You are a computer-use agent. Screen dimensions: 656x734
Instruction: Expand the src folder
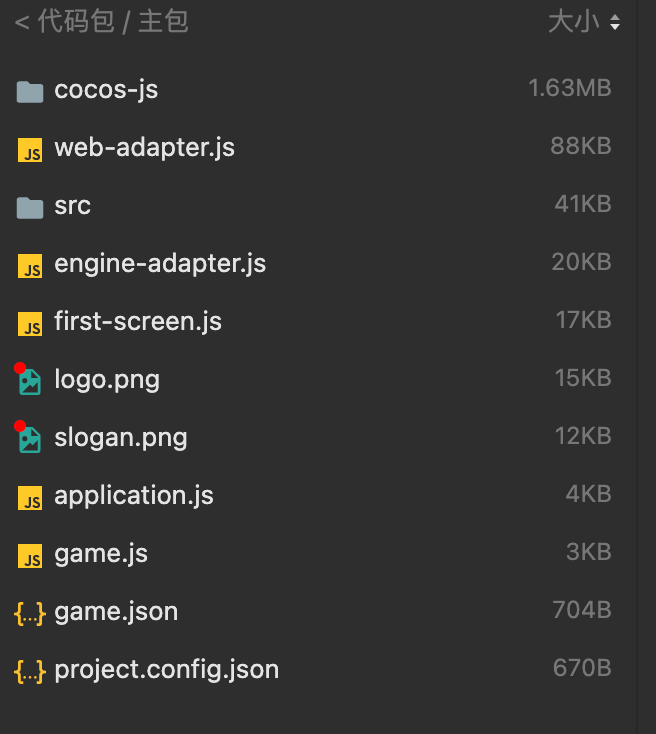point(72,206)
